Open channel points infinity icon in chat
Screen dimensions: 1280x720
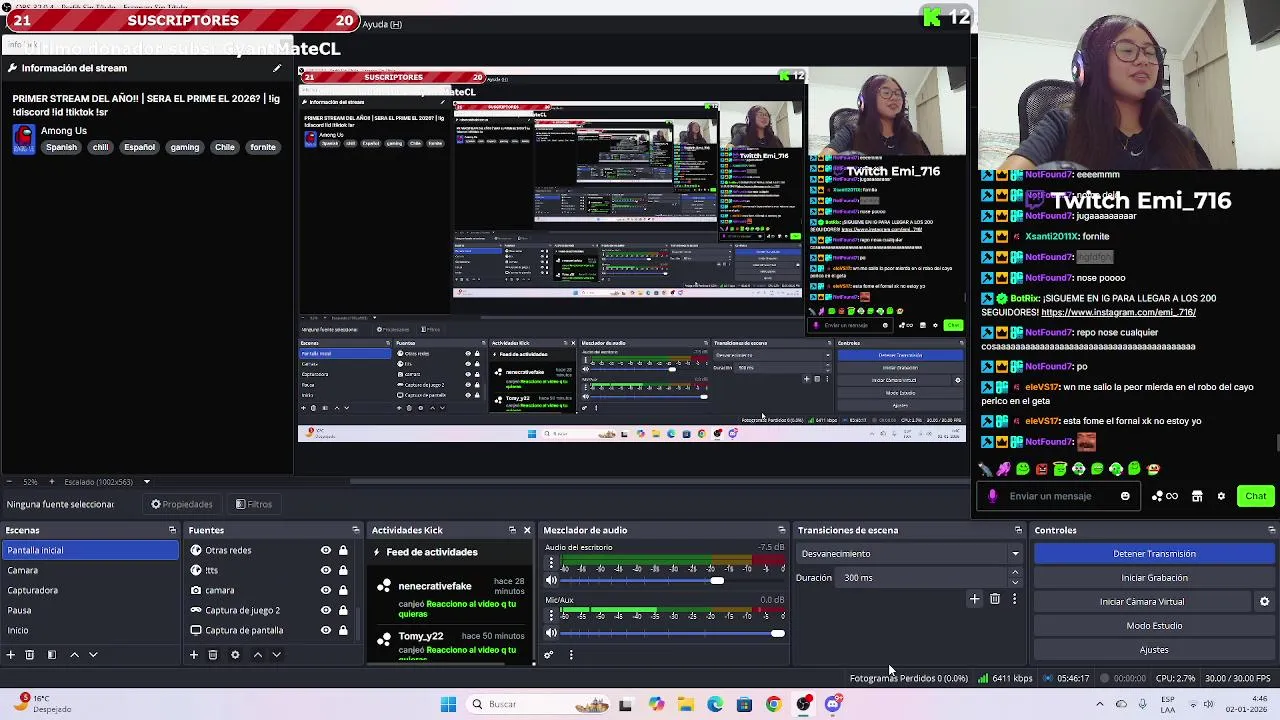coord(1165,496)
